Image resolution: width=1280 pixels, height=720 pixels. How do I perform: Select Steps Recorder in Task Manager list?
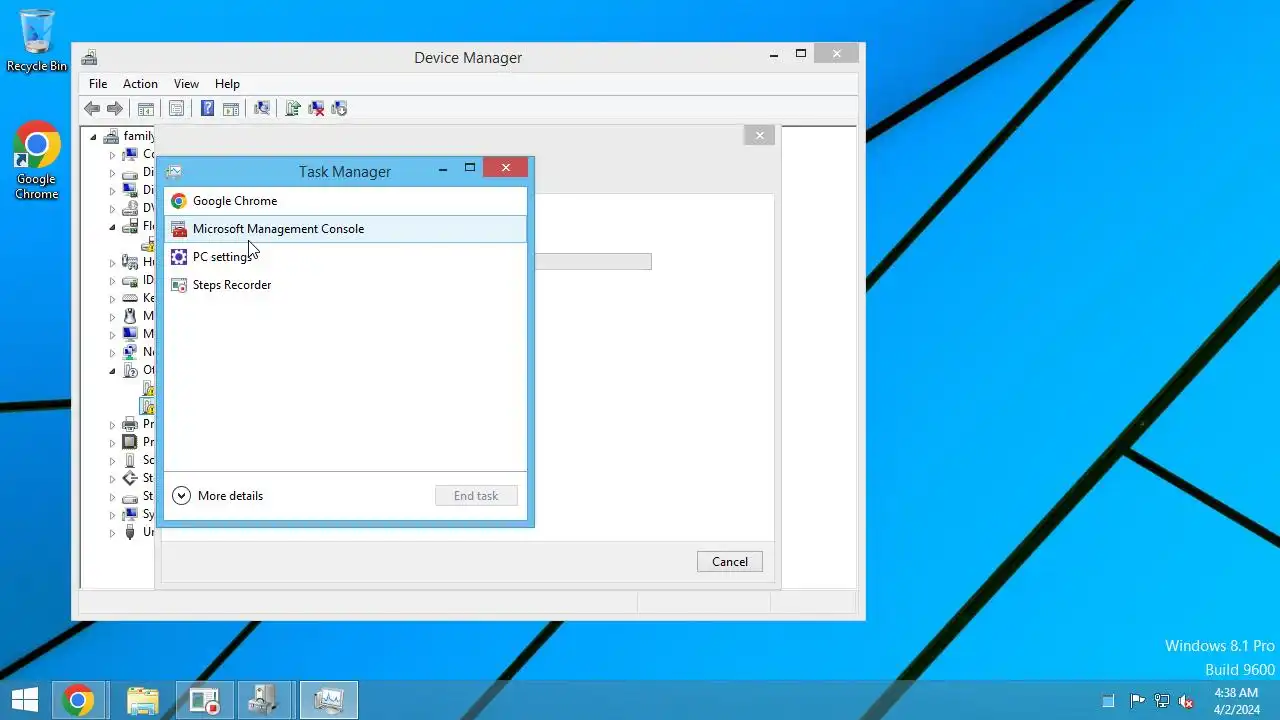pos(345,285)
